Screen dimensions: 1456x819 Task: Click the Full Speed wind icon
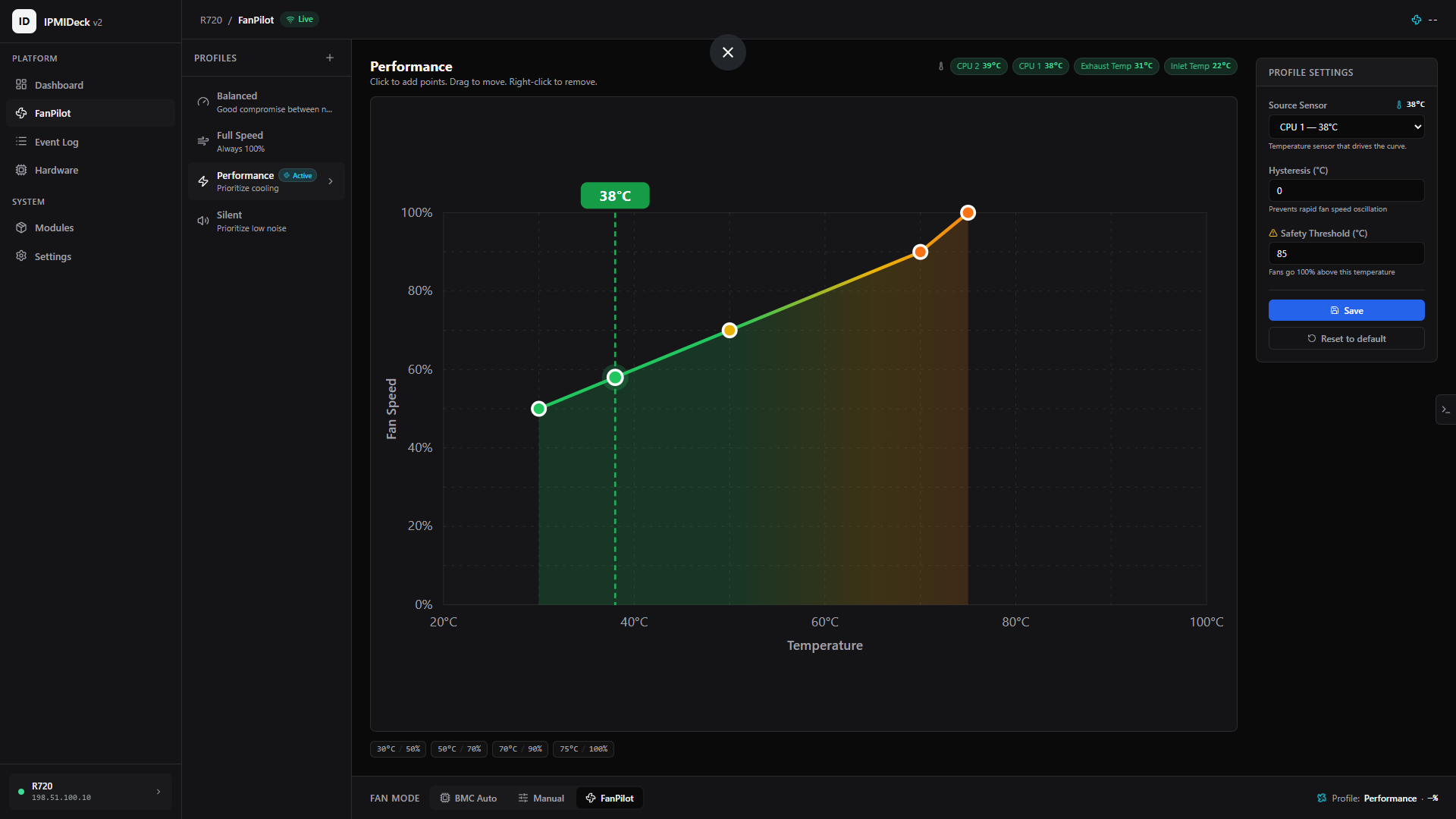point(203,141)
